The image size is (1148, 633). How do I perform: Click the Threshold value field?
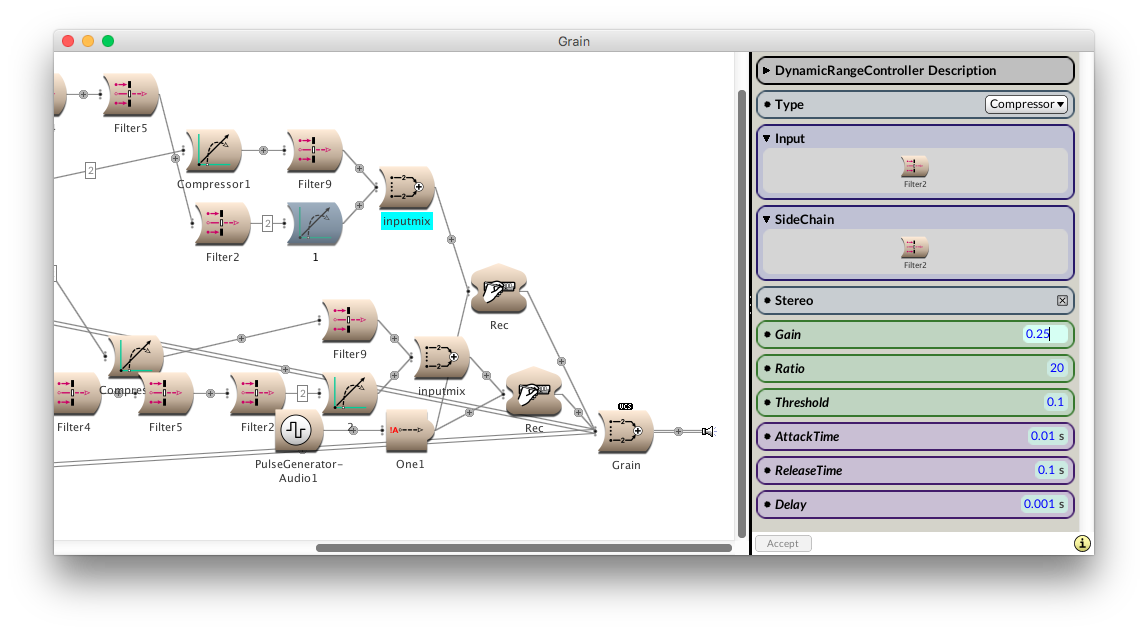1056,402
